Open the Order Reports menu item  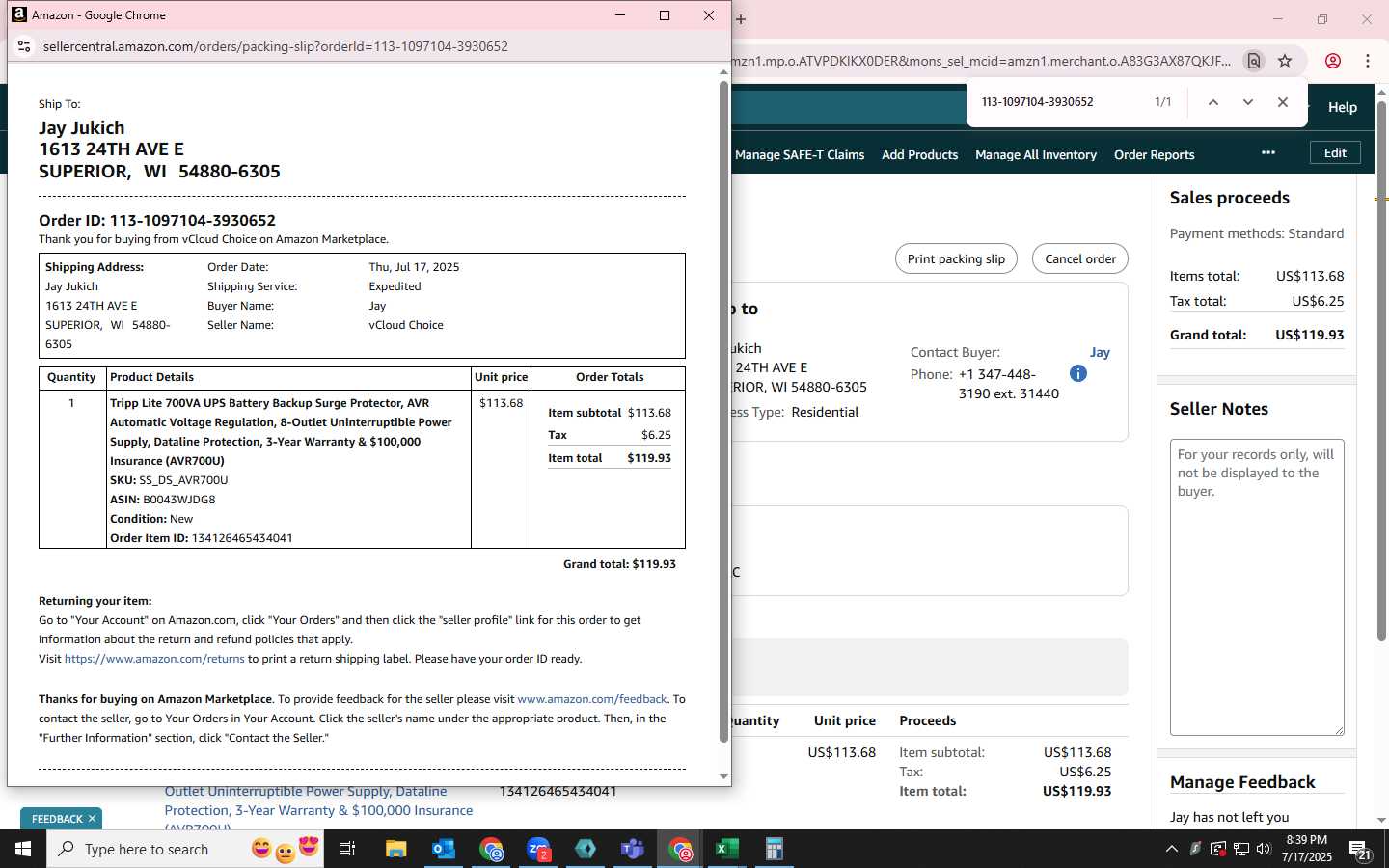coord(1154,154)
